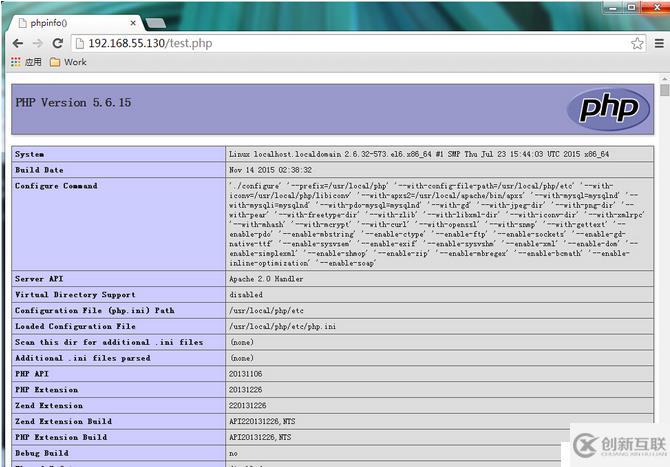Click "Configuration File (php.ini) Path" label
This screenshot has height=467, width=670.
point(94,310)
